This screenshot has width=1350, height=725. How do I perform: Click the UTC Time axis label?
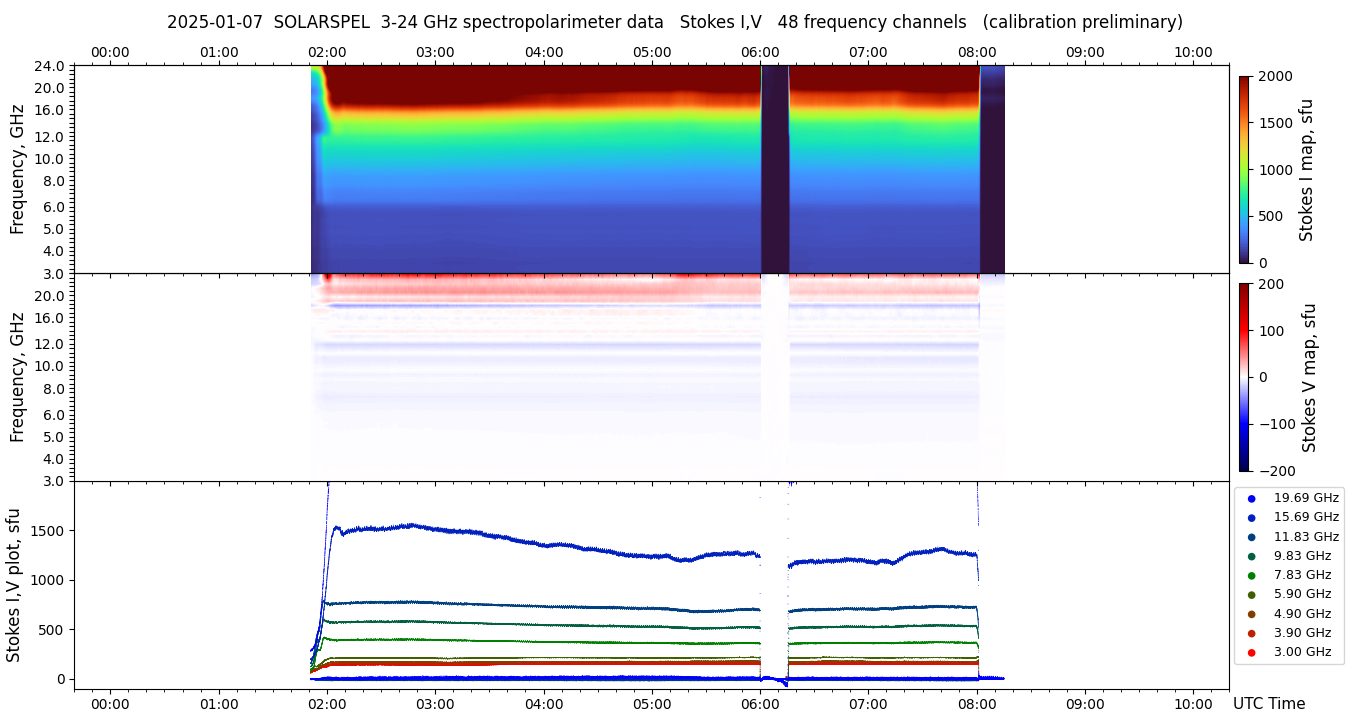click(1268, 704)
